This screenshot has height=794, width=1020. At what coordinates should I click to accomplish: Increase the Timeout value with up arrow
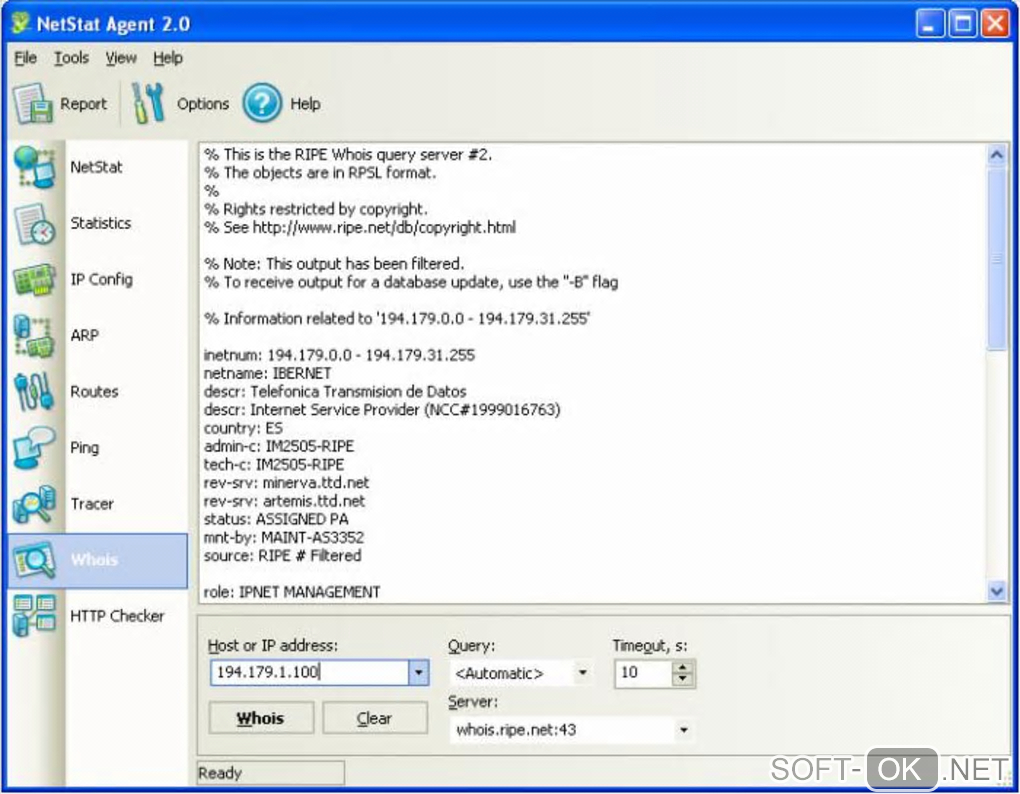(682, 667)
